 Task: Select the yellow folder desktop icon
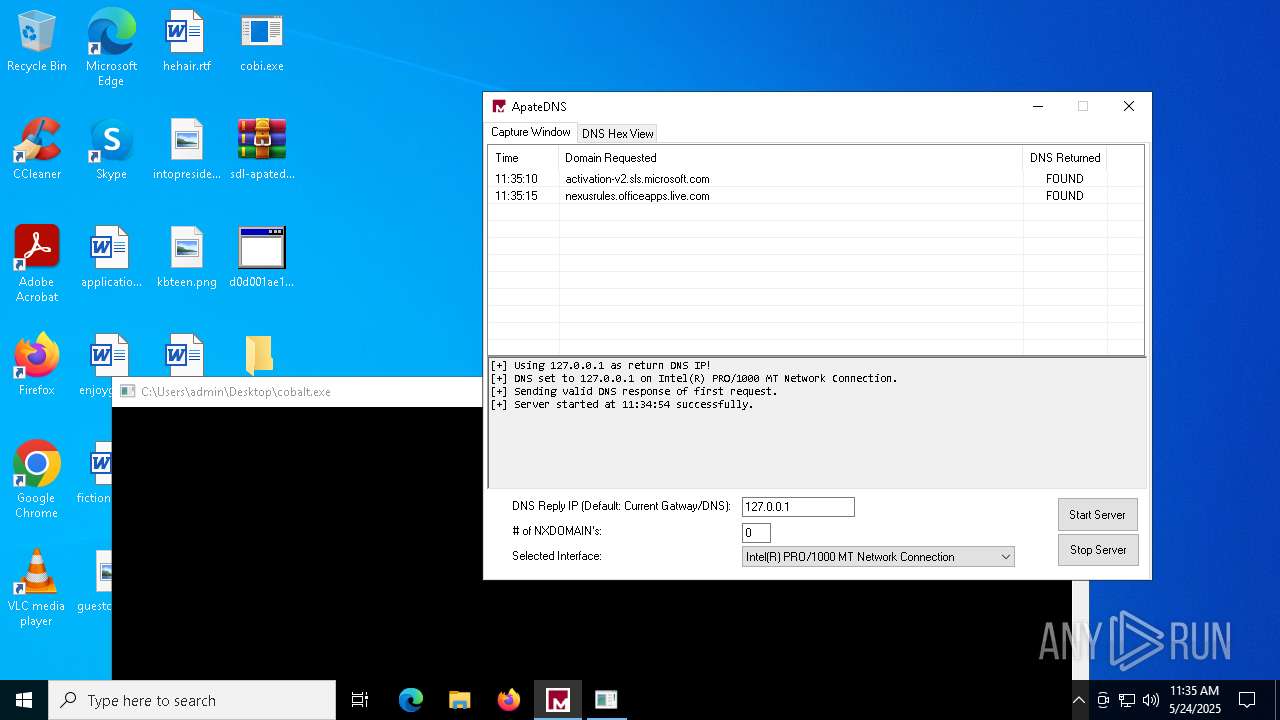(x=259, y=355)
